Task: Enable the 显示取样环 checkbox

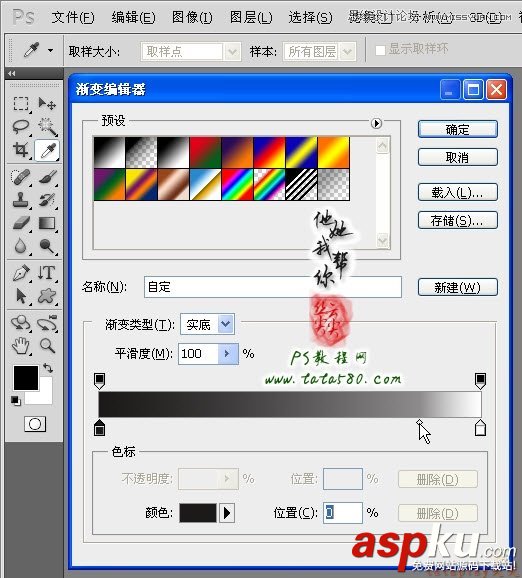Action: (x=380, y=50)
